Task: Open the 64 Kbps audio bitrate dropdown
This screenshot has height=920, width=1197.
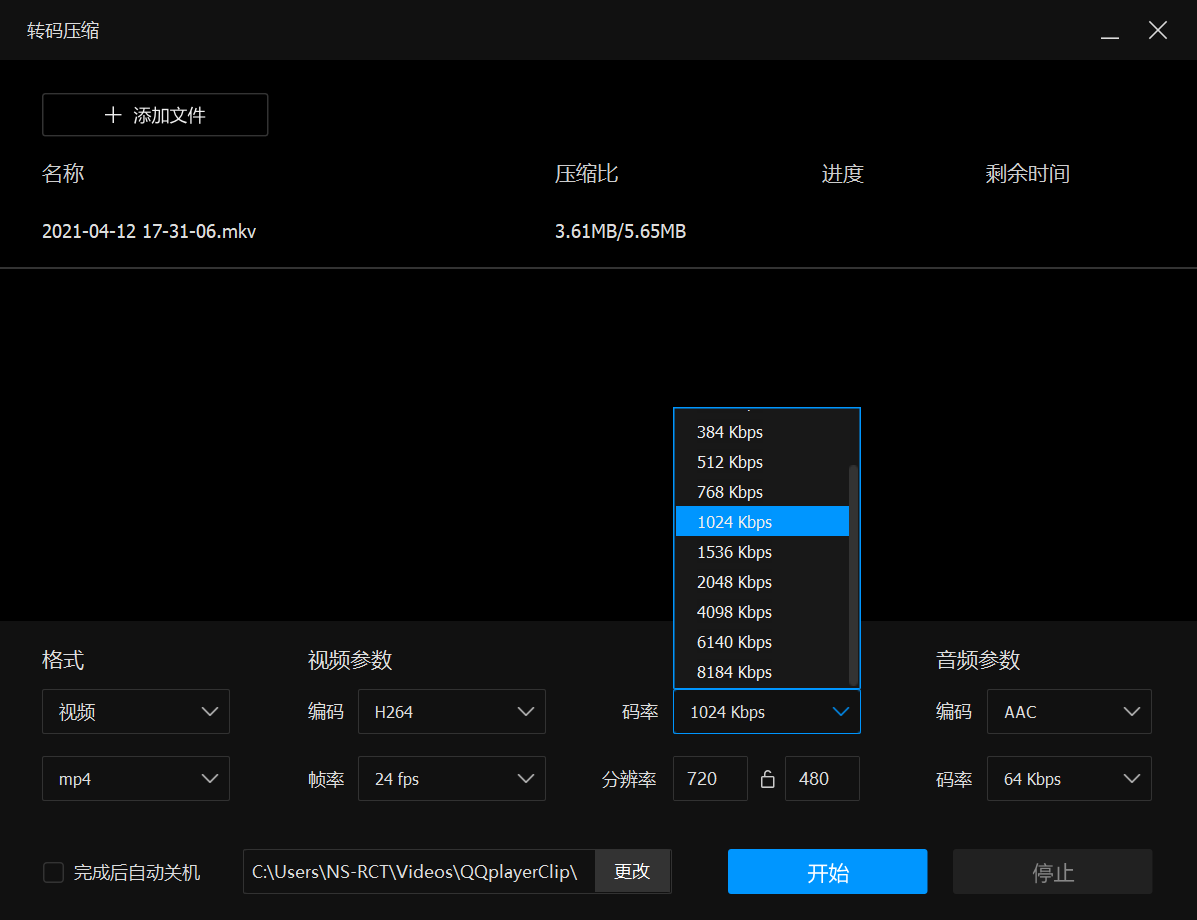Action: pyautogui.click(x=1069, y=778)
